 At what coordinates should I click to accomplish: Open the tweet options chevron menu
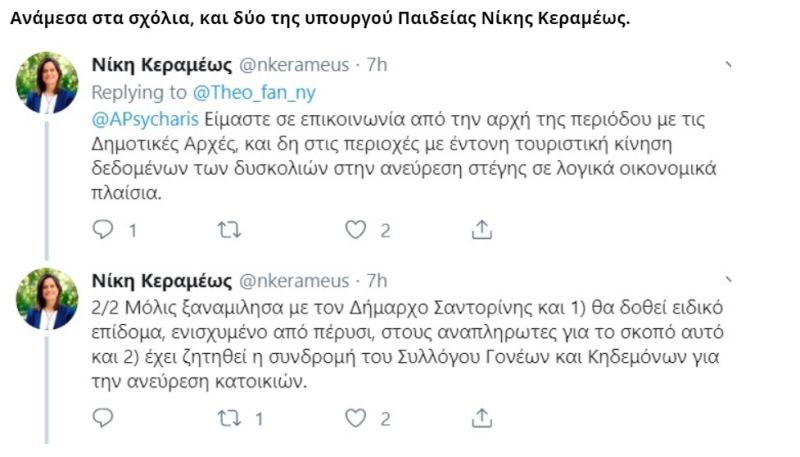click(729, 66)
